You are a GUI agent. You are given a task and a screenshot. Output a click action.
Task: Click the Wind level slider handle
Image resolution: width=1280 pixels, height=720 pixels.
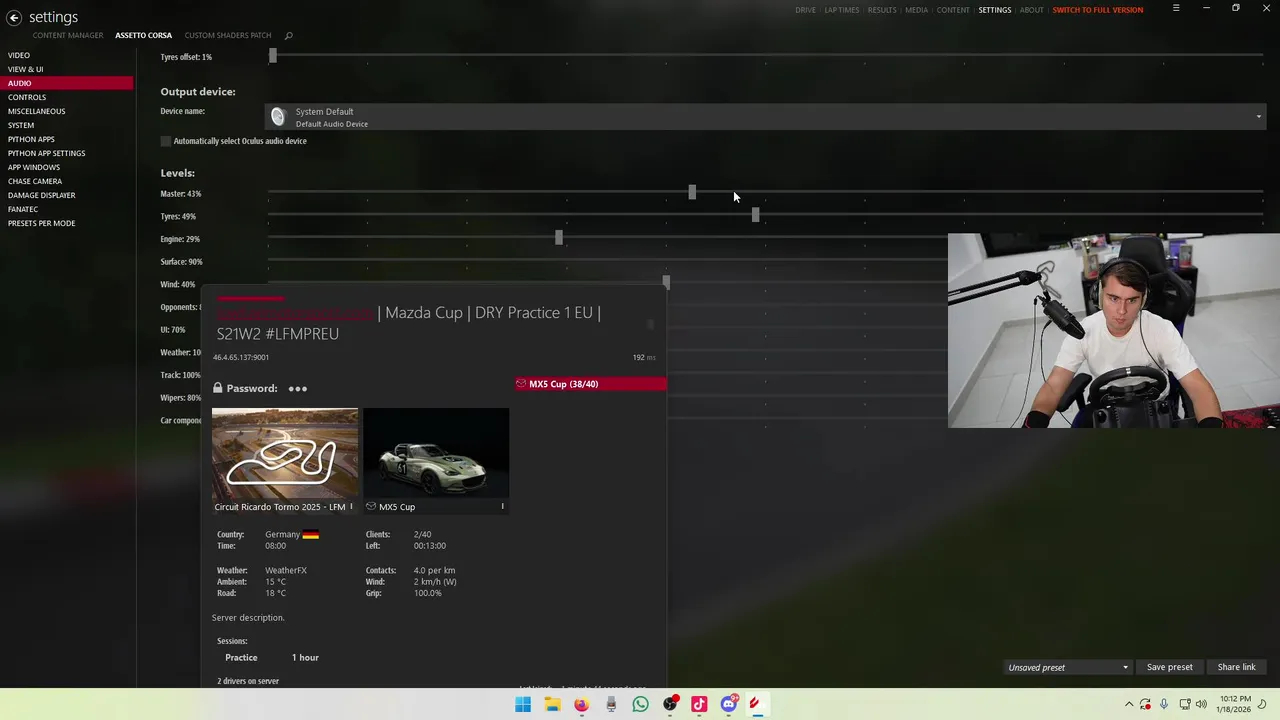[666, 282]
